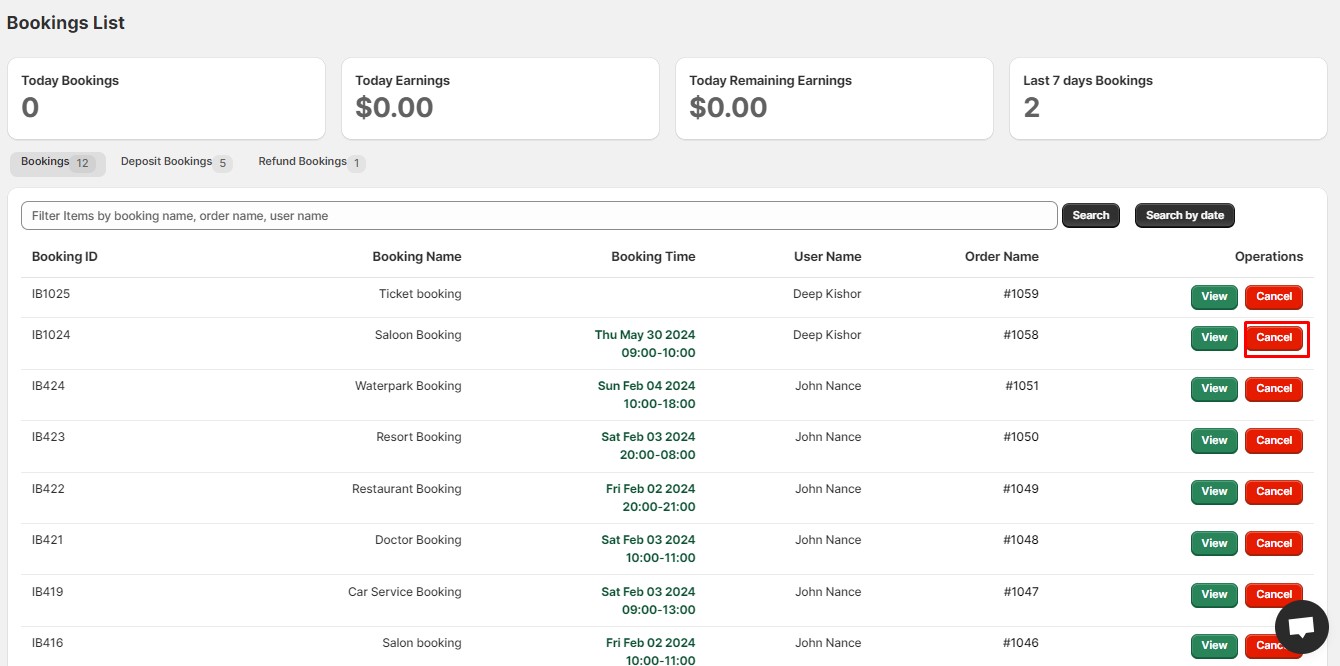
Task: Open the Deposit Bookings tab
Action: 175,162
